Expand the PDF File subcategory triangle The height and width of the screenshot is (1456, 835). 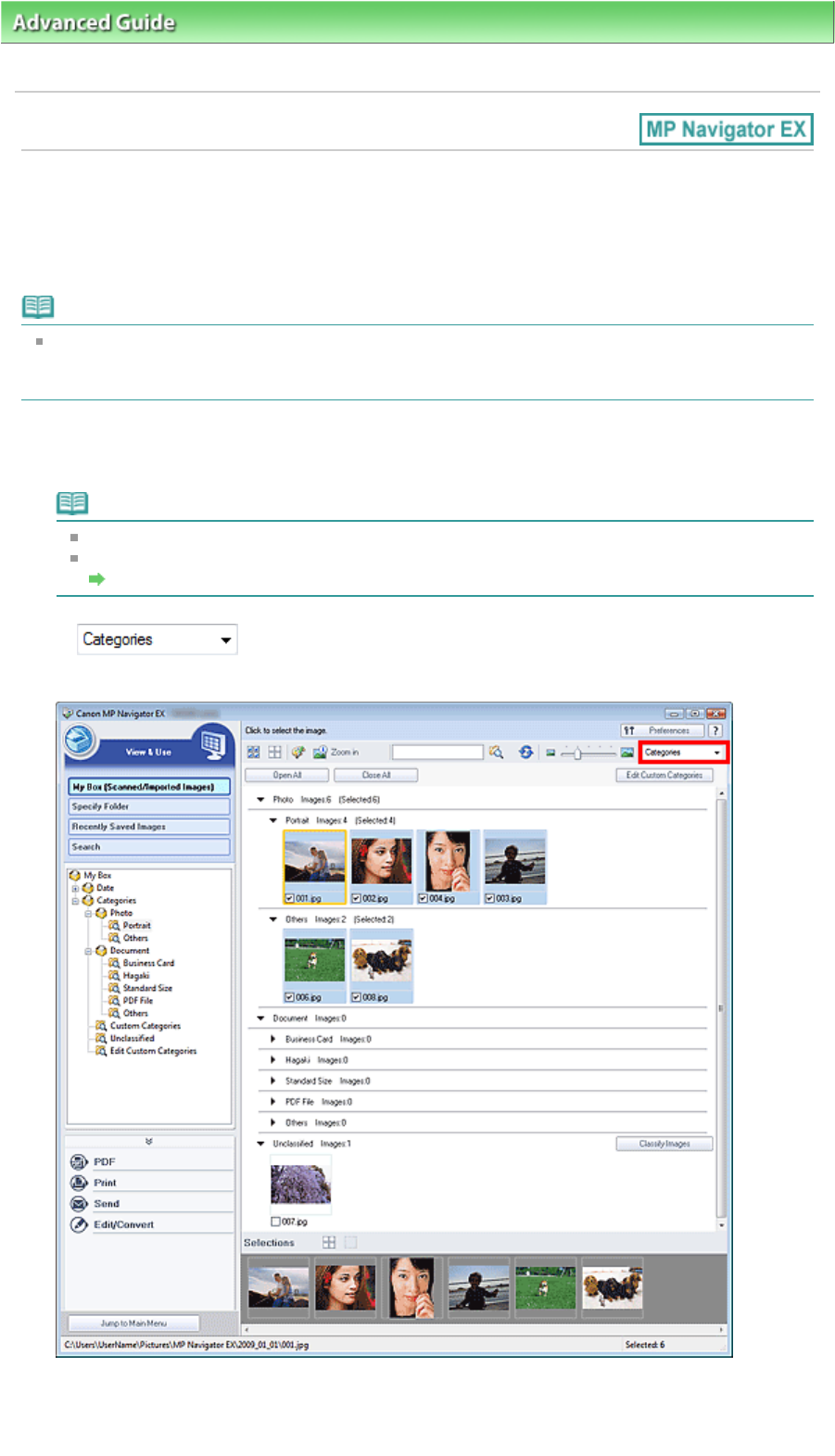tap(273, 1102)
